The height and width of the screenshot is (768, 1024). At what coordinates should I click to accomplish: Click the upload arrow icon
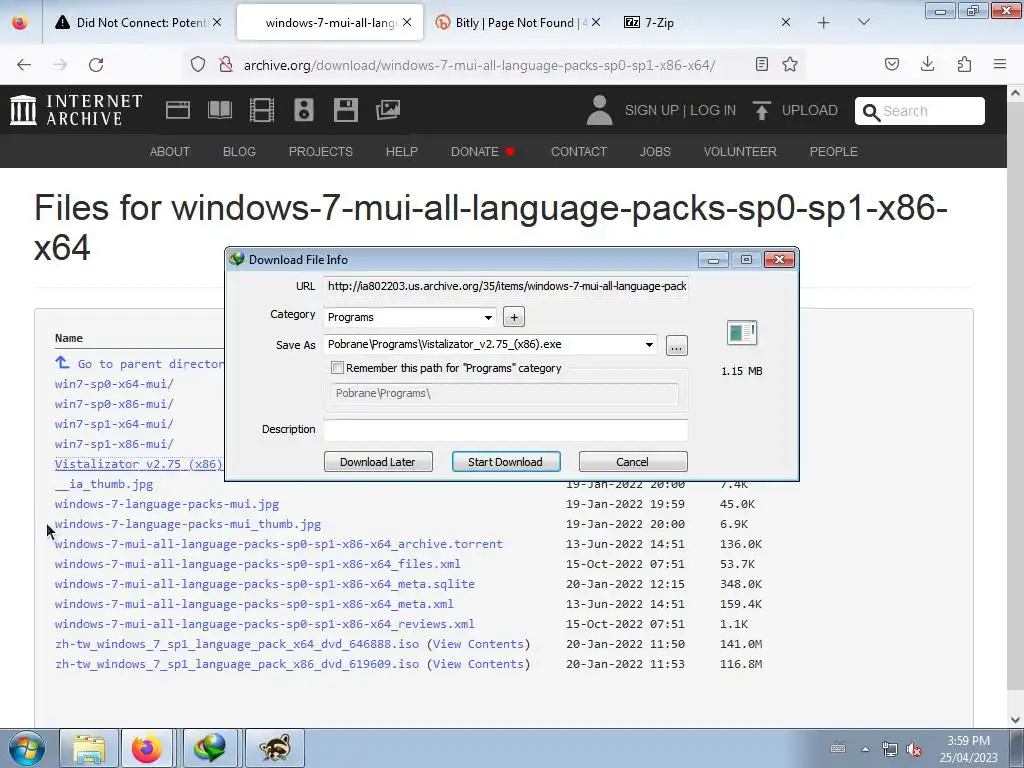point(761,110)
